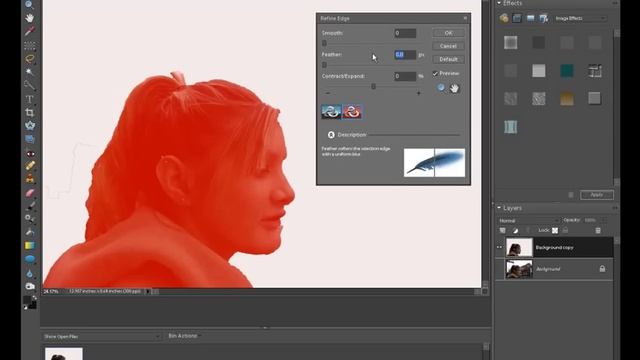Image resolution: width=640 pixels, height=360 pixels.
Task: Switch to red custom overlay view
Action: pos(352,111)
